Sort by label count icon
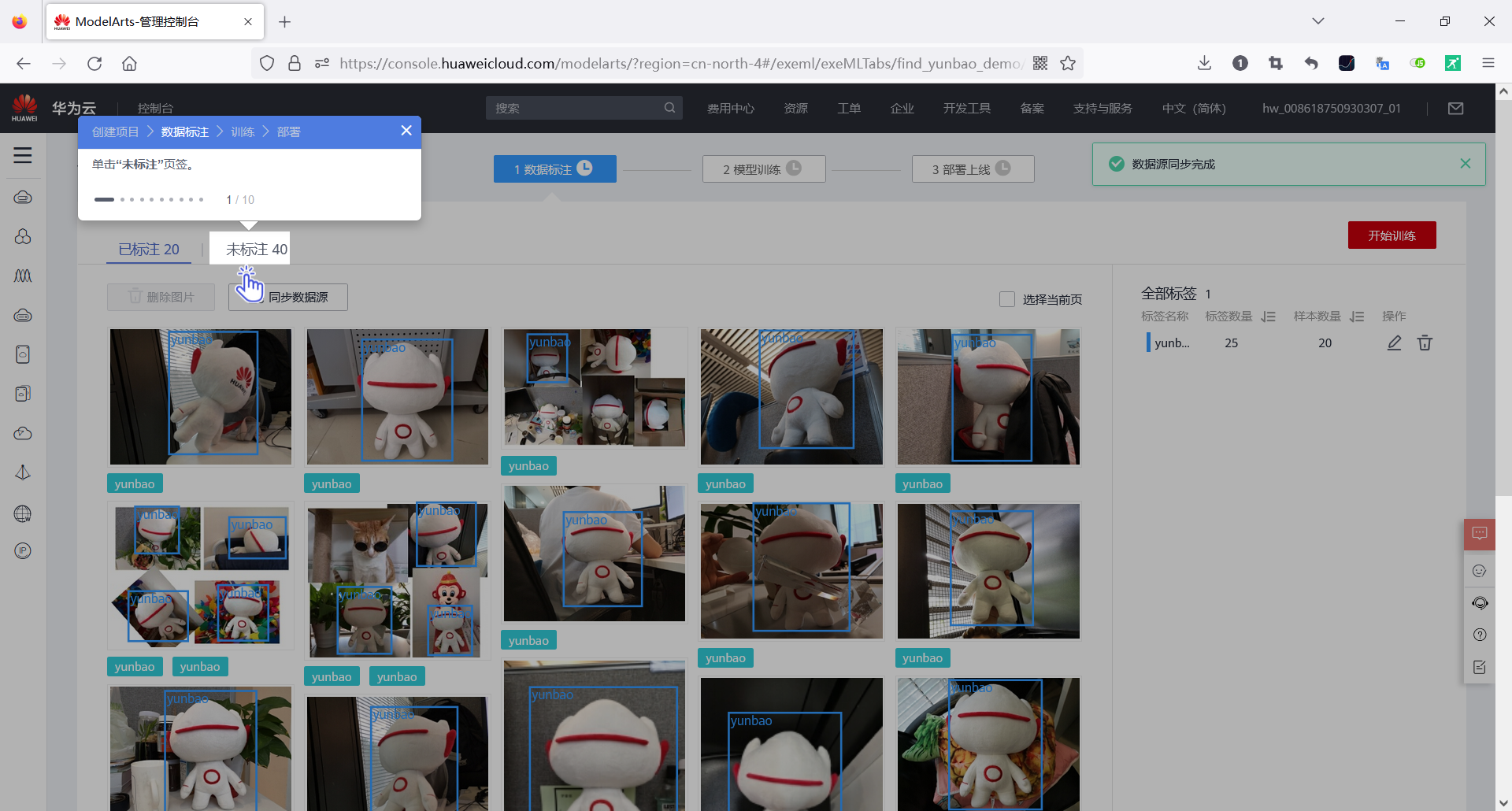1512x811 pixels. pyautogui.click(x=1268, y=317)
